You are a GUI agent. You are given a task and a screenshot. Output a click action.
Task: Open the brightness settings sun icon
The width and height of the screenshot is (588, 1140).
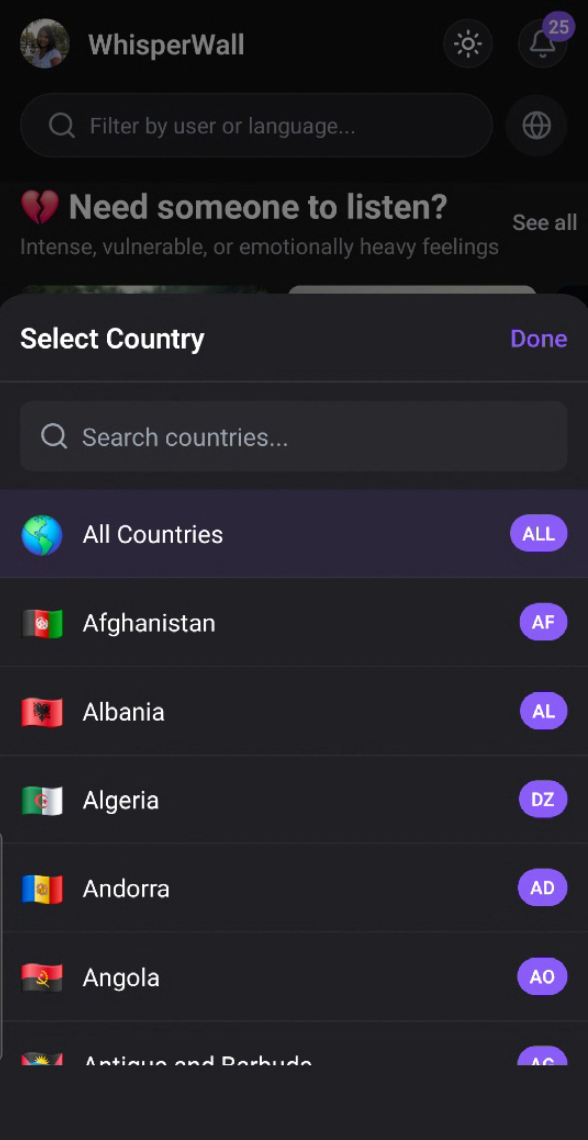coord(468,44)
